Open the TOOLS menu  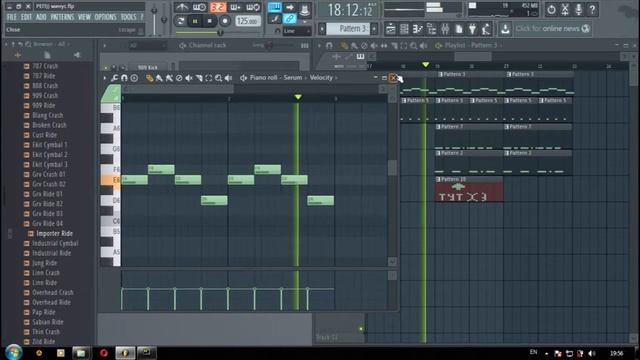129,17
